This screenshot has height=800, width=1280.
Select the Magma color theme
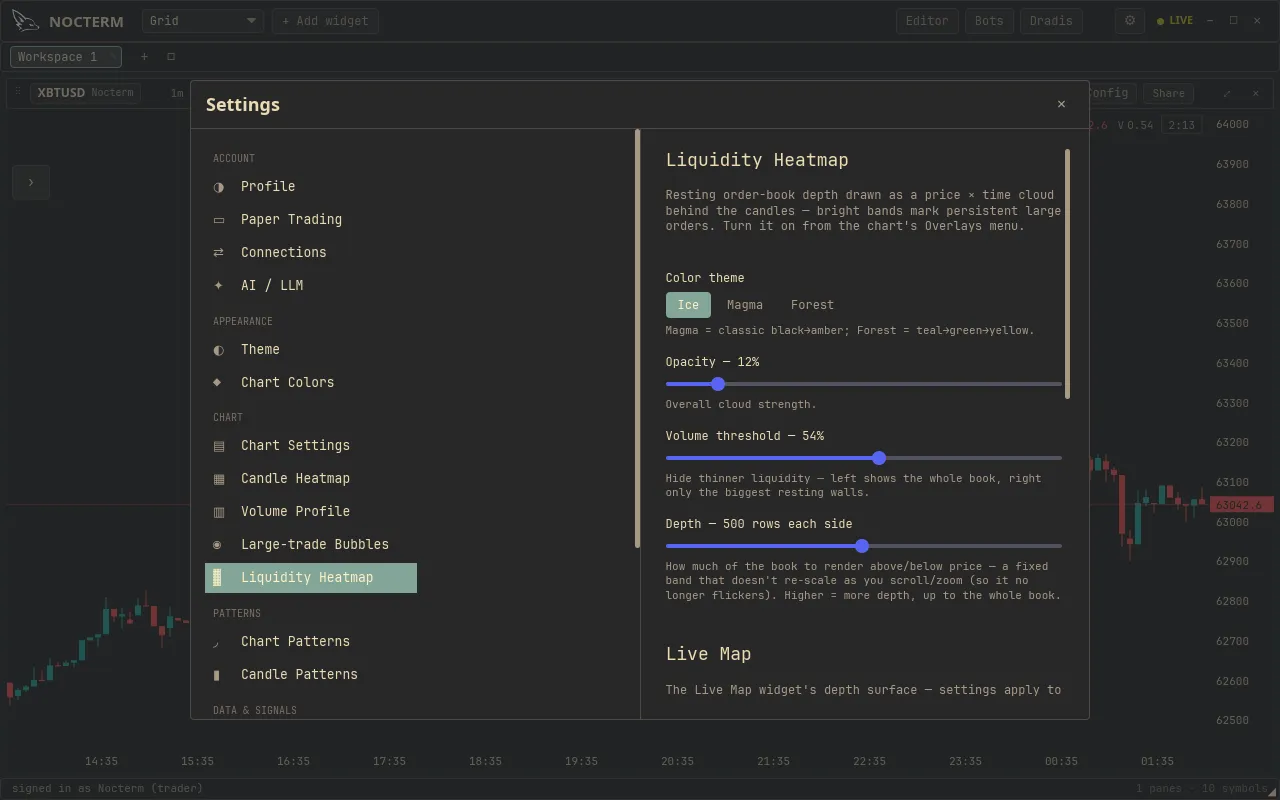click(x=745, y=305)
